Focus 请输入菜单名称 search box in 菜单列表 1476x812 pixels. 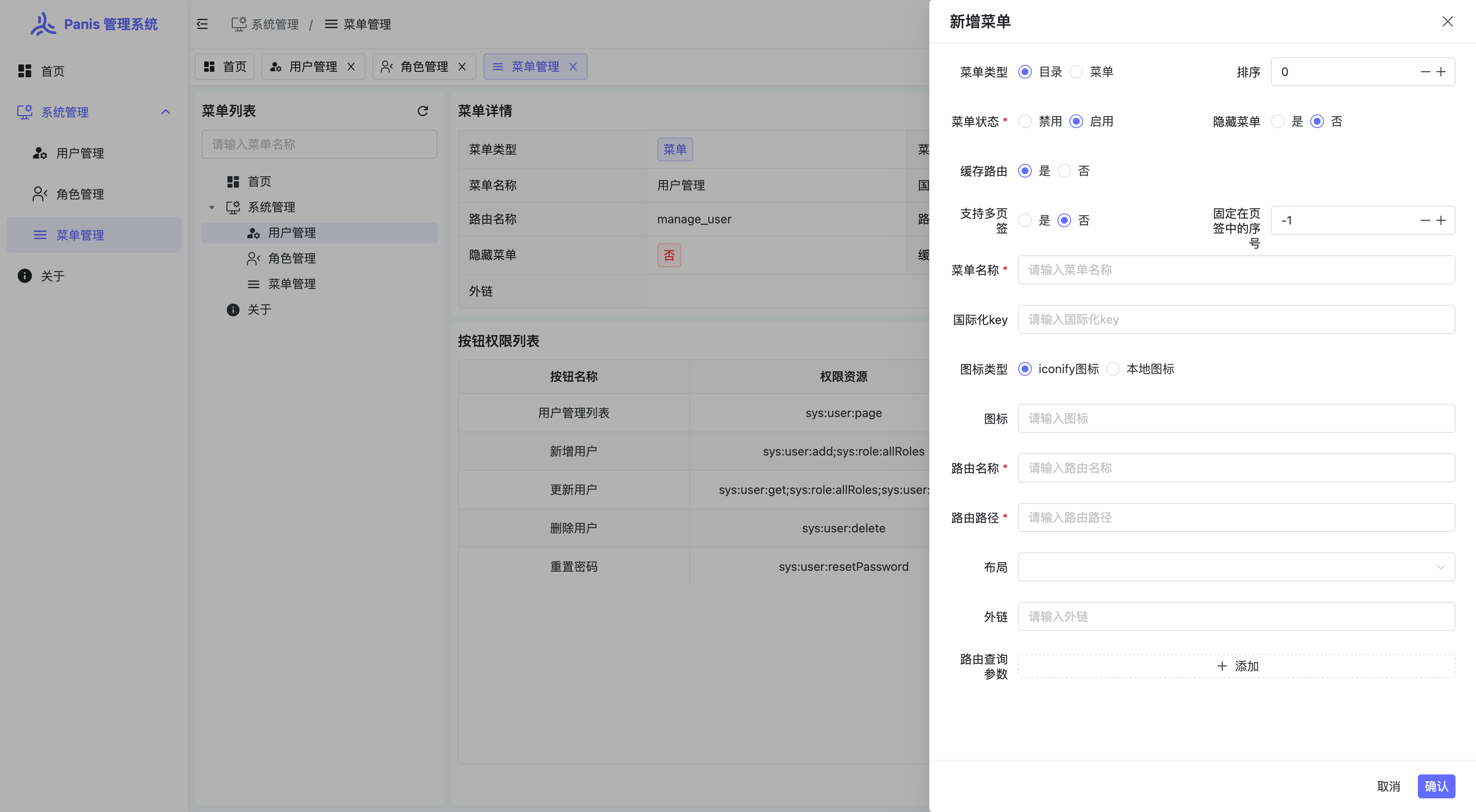pyautogui.click(x=319, y=144)
